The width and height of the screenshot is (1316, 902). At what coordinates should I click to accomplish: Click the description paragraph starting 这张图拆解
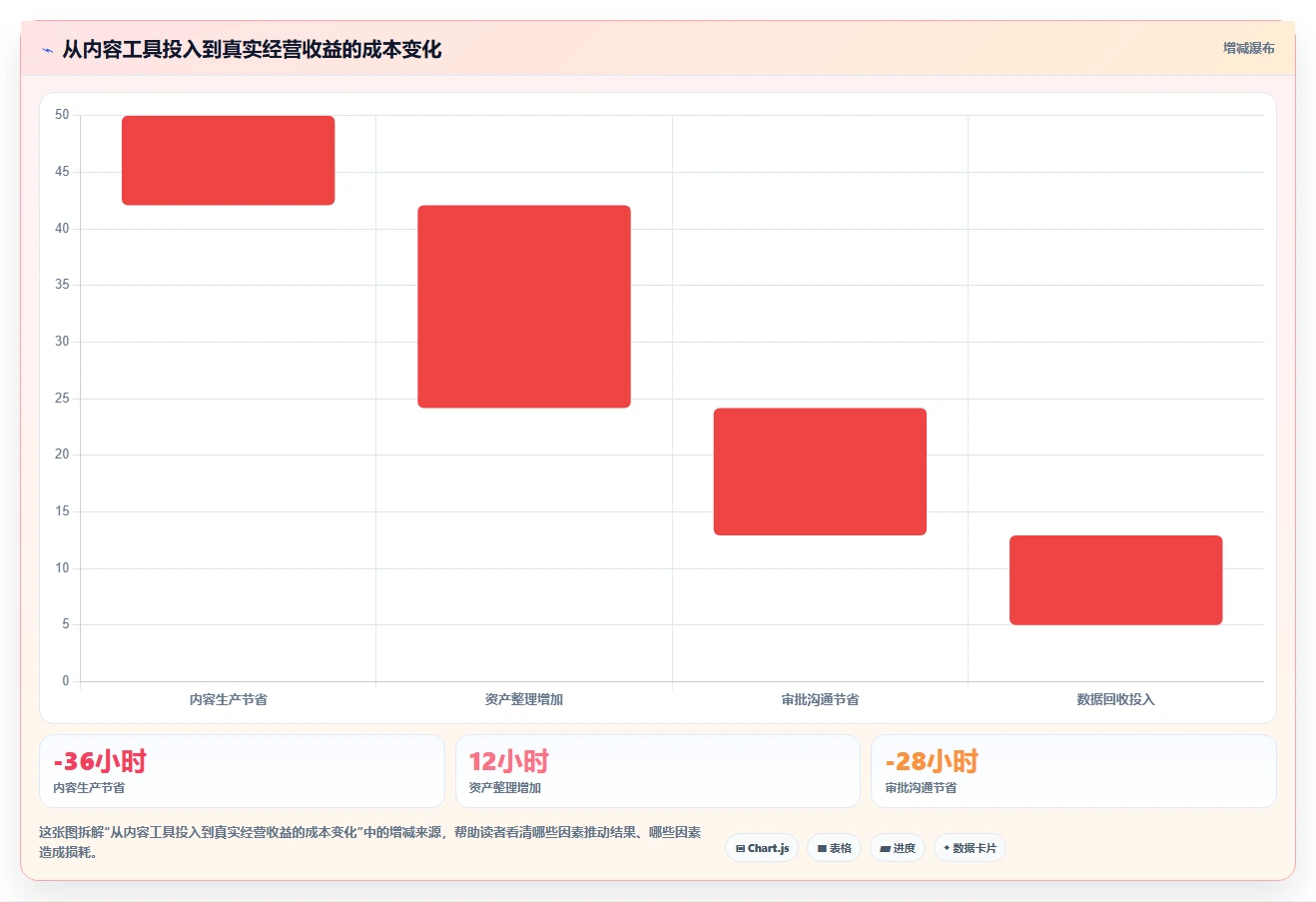point(370,842)
